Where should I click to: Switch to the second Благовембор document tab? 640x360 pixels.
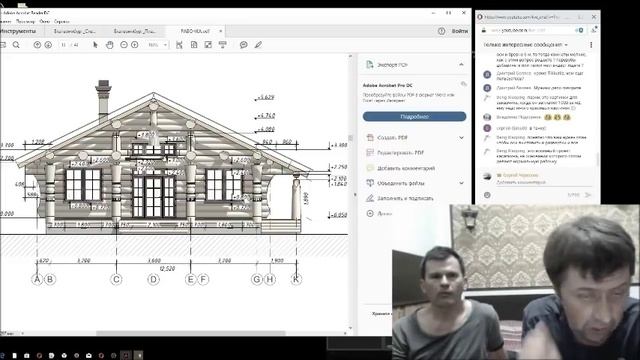coord(135,31)
